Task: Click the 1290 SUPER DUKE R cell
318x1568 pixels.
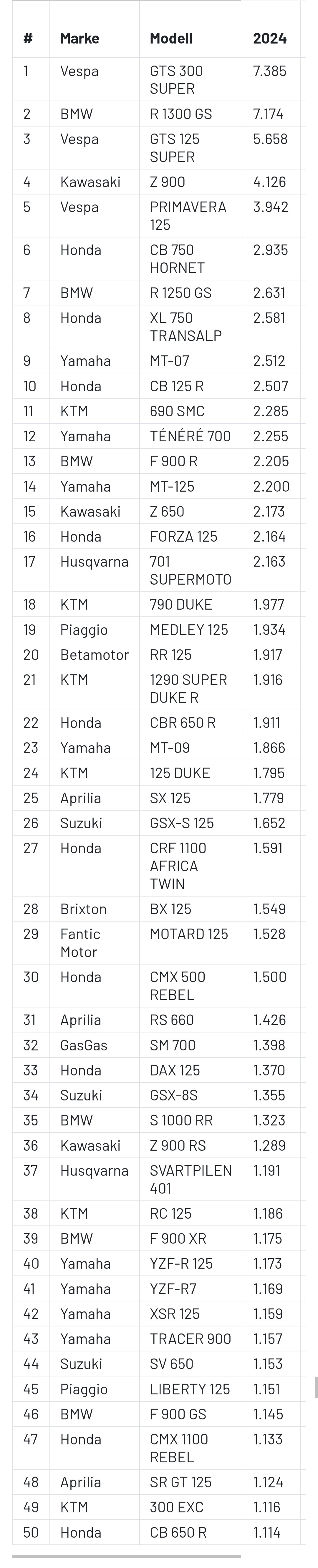Action: pyautogui.click(x=191, y=689)
